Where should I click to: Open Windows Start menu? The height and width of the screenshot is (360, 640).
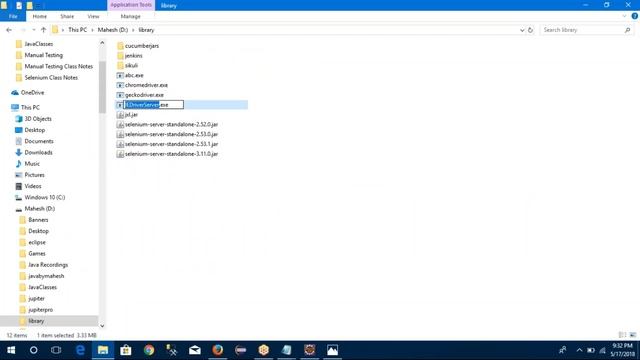(11, 350)
